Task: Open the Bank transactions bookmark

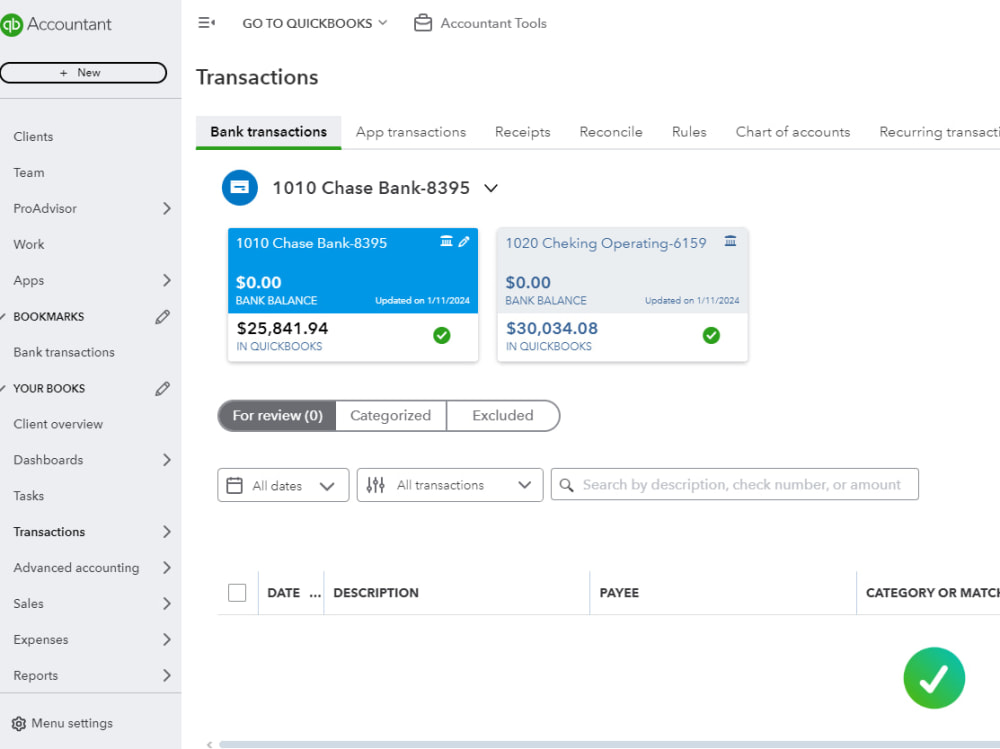Action: point(64,352)
